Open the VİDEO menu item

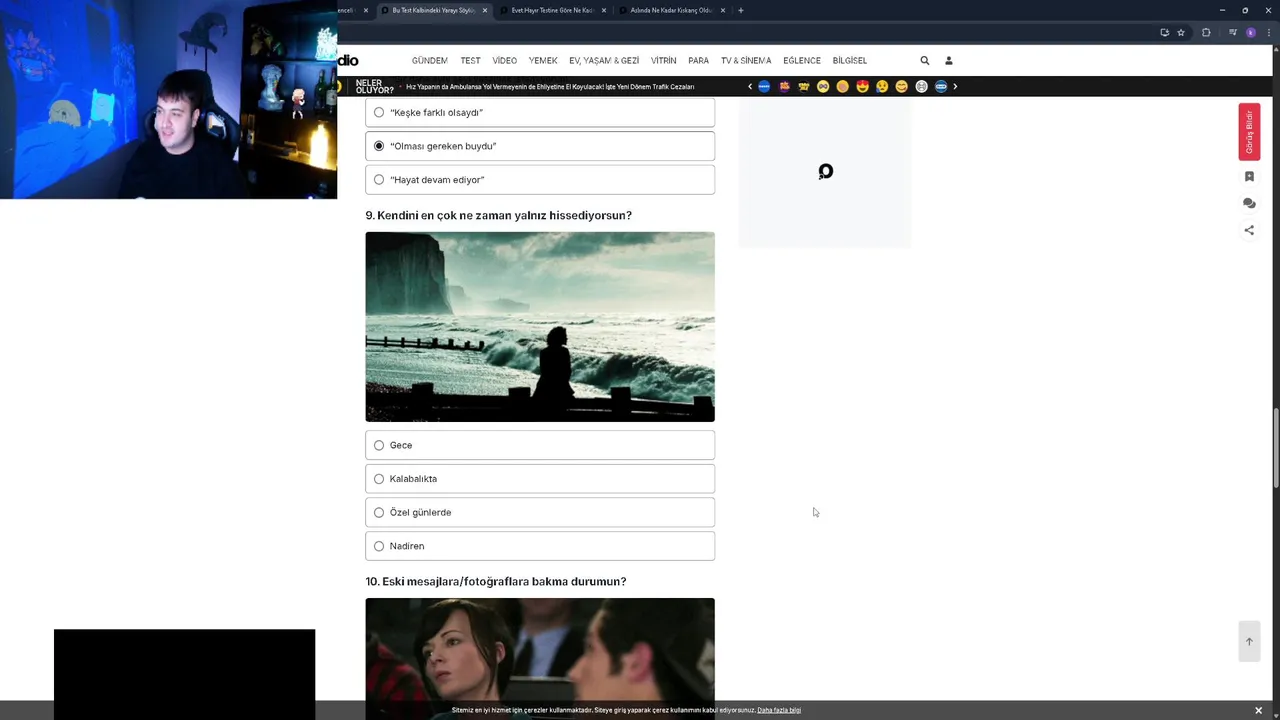505,61
